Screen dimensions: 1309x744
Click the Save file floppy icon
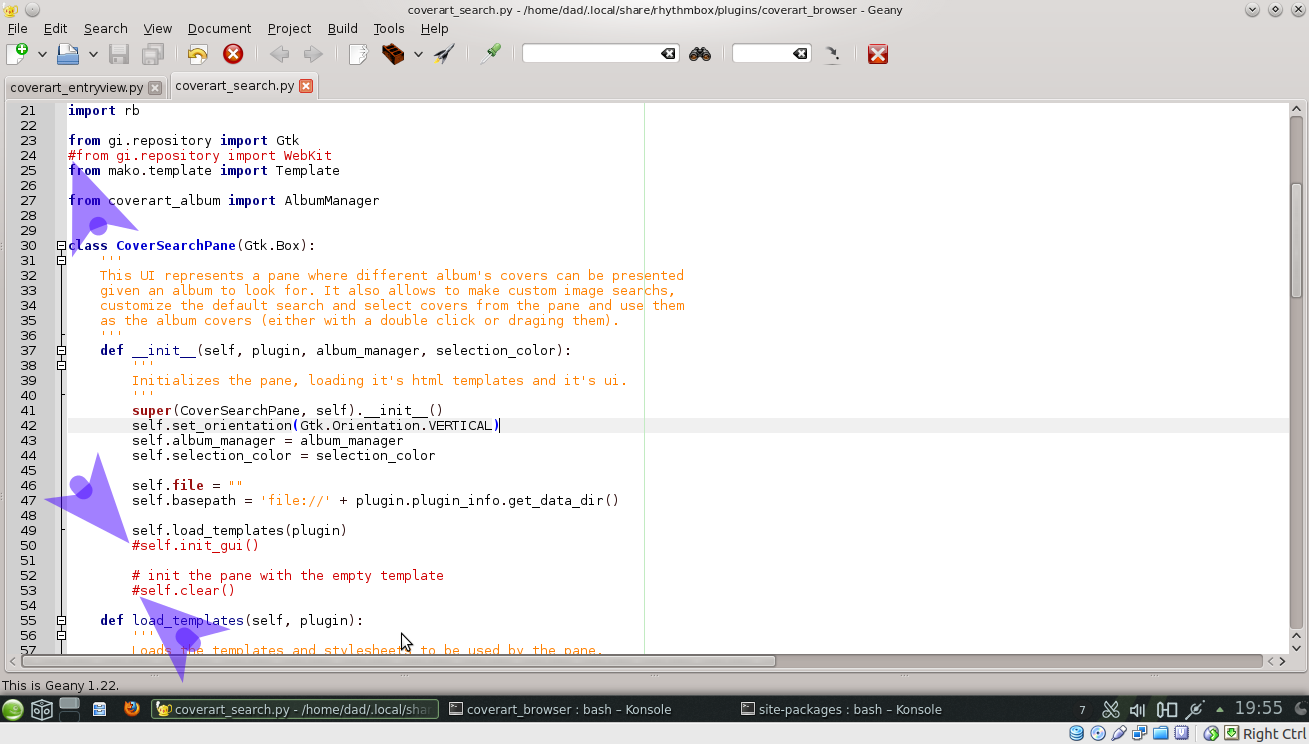(x=119, y=54)
